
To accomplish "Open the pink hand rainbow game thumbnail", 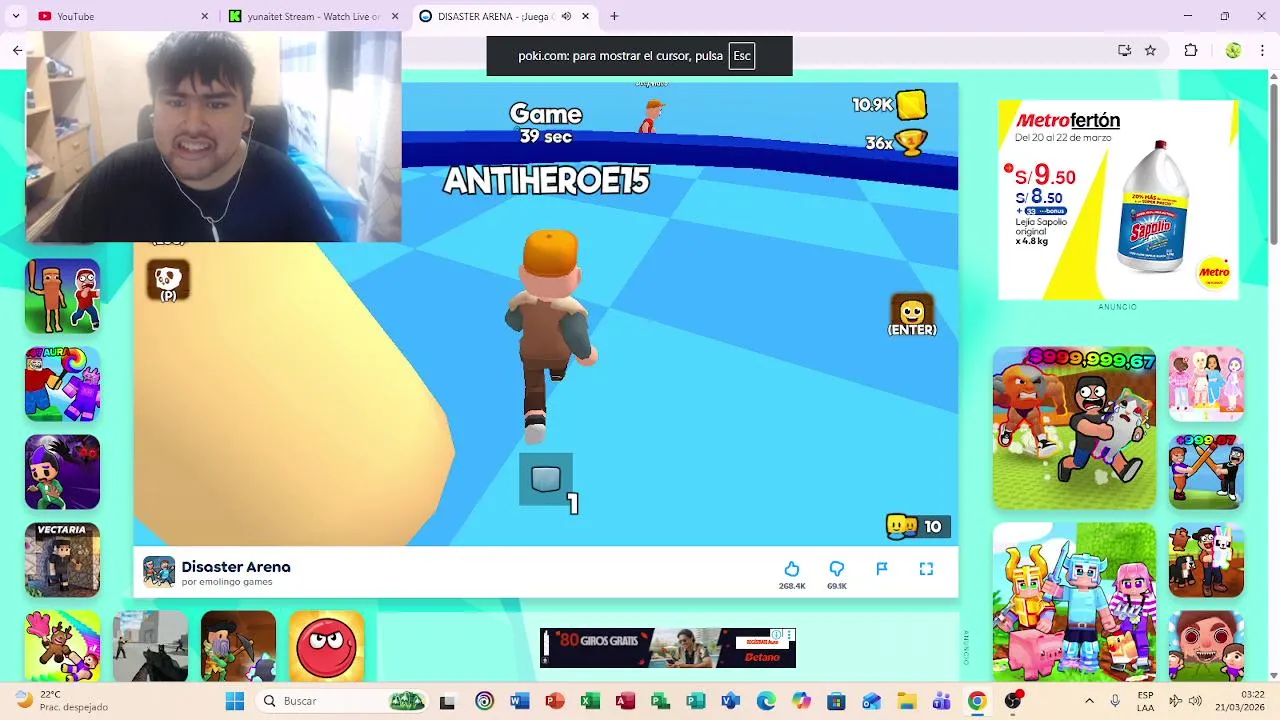I will 62,646.
